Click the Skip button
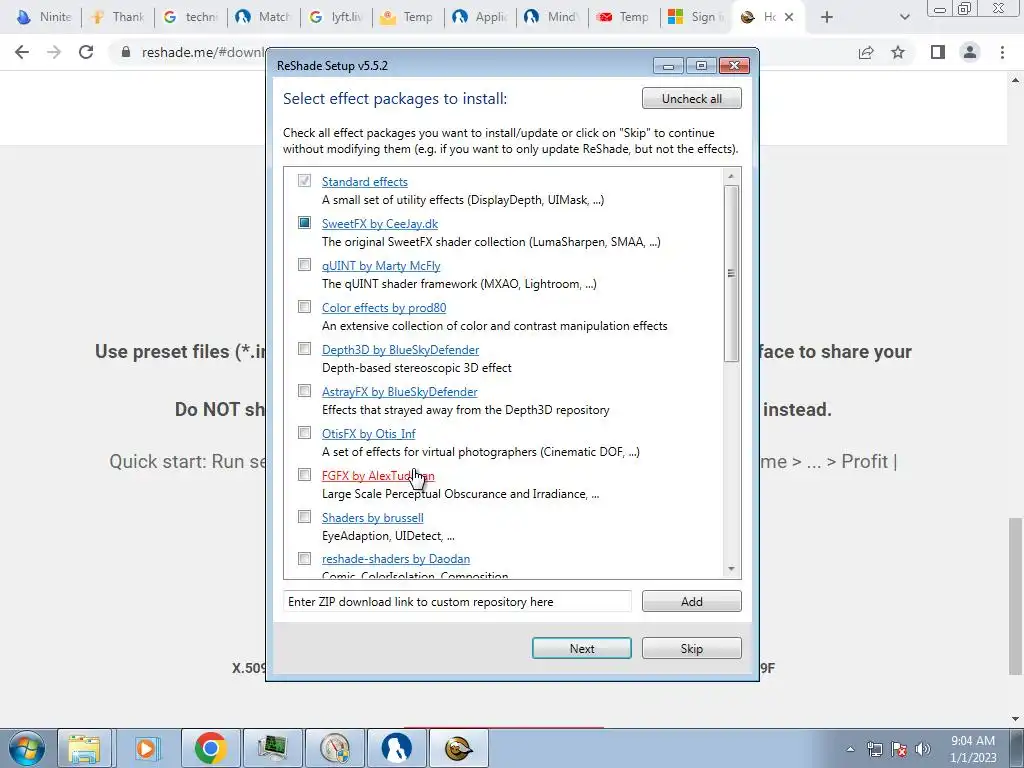This screenshot has width=1024, height=768. click(x=692, y=648)
